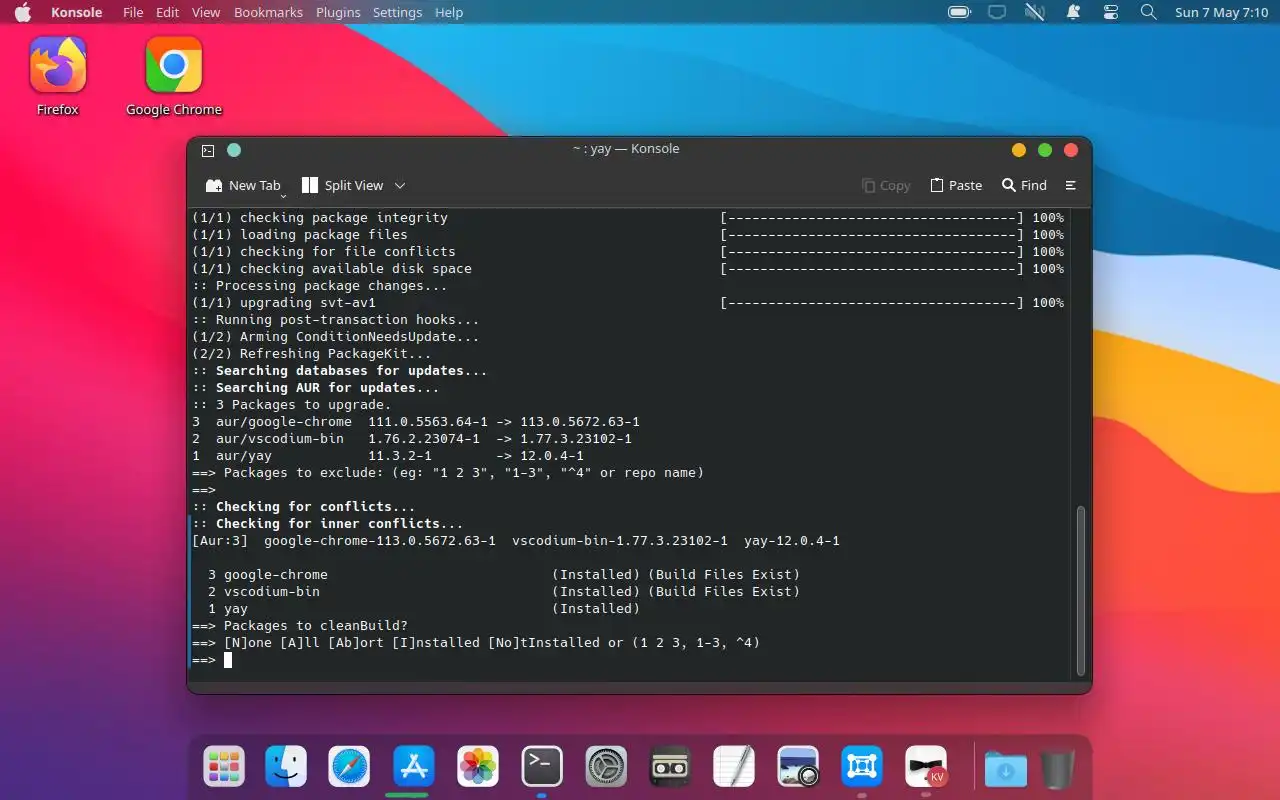The height and width of the screenshot is (800, 1280).
Task: Click ':: Checking for inner conflicts...' text
Action: 328,524
